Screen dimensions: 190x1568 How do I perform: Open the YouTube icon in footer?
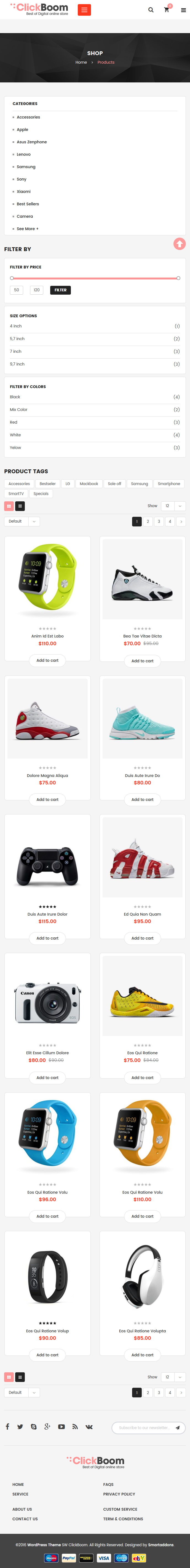click(x=61, y=1426)
